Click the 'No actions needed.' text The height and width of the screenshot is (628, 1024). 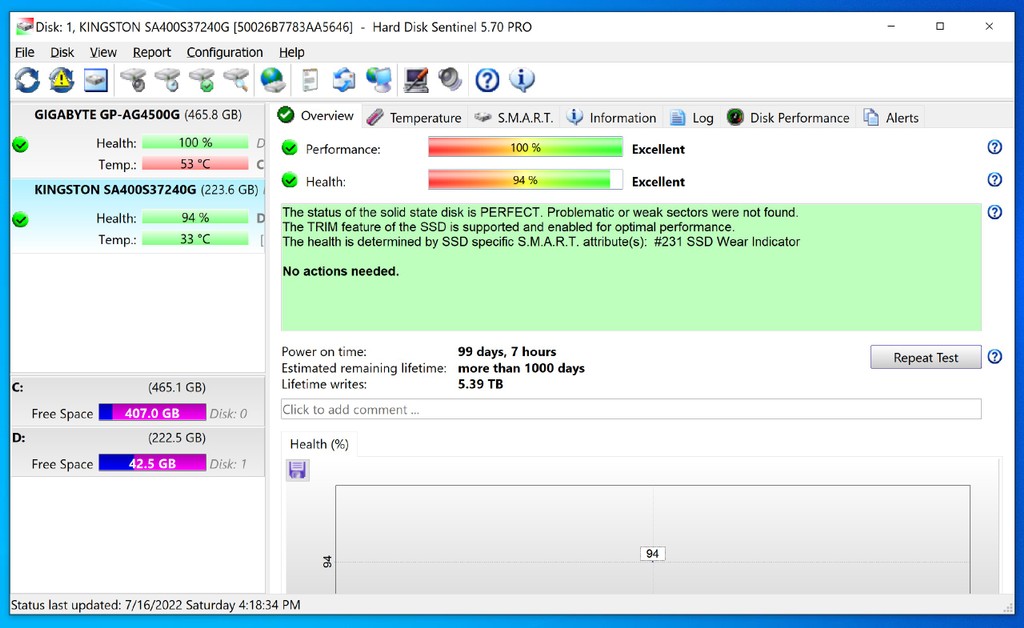pyautogui.click(x=340, y=271)
